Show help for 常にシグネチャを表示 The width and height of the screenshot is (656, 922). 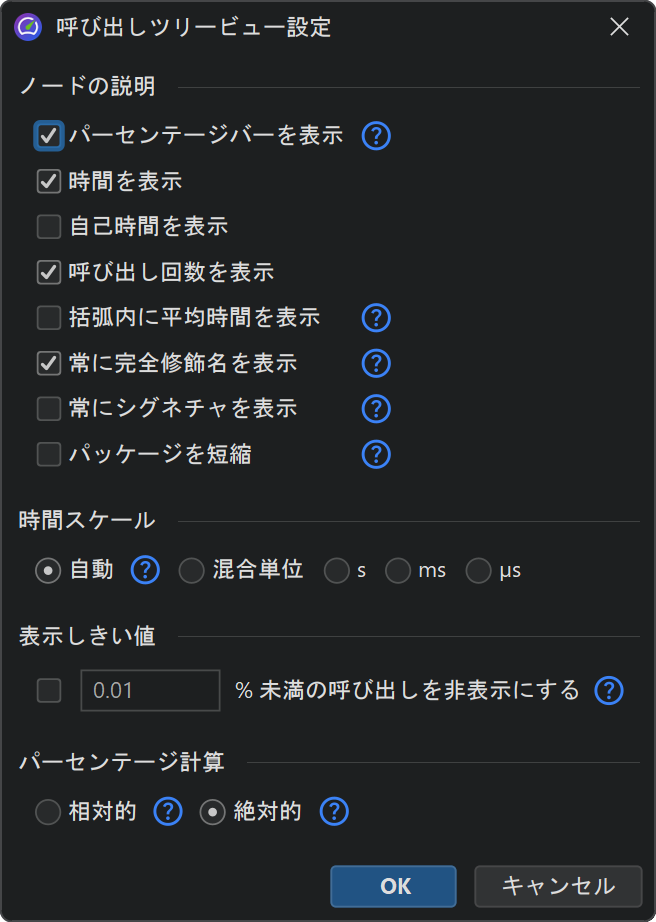pos(375,409)
